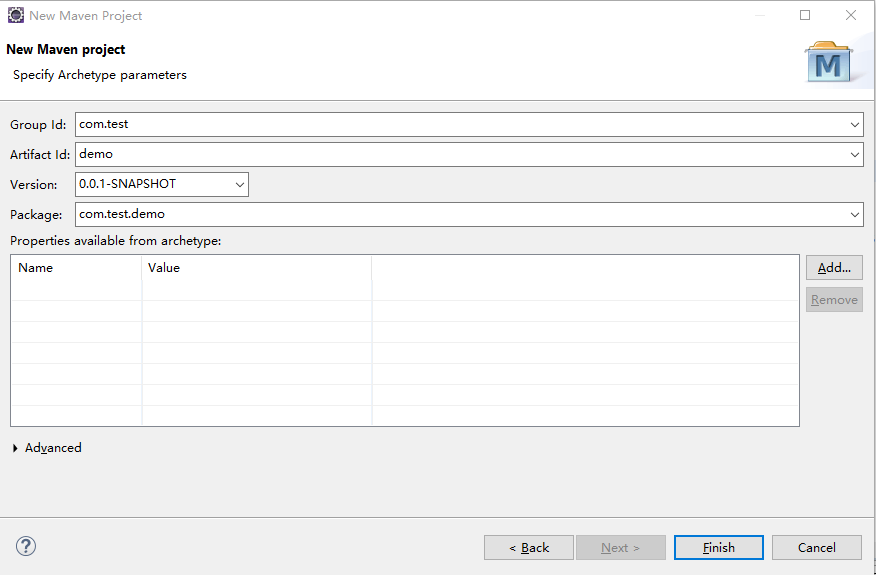This screenshot has height=575, width=876.
Task: Go back with the Back button
Action: click(529, 548)
